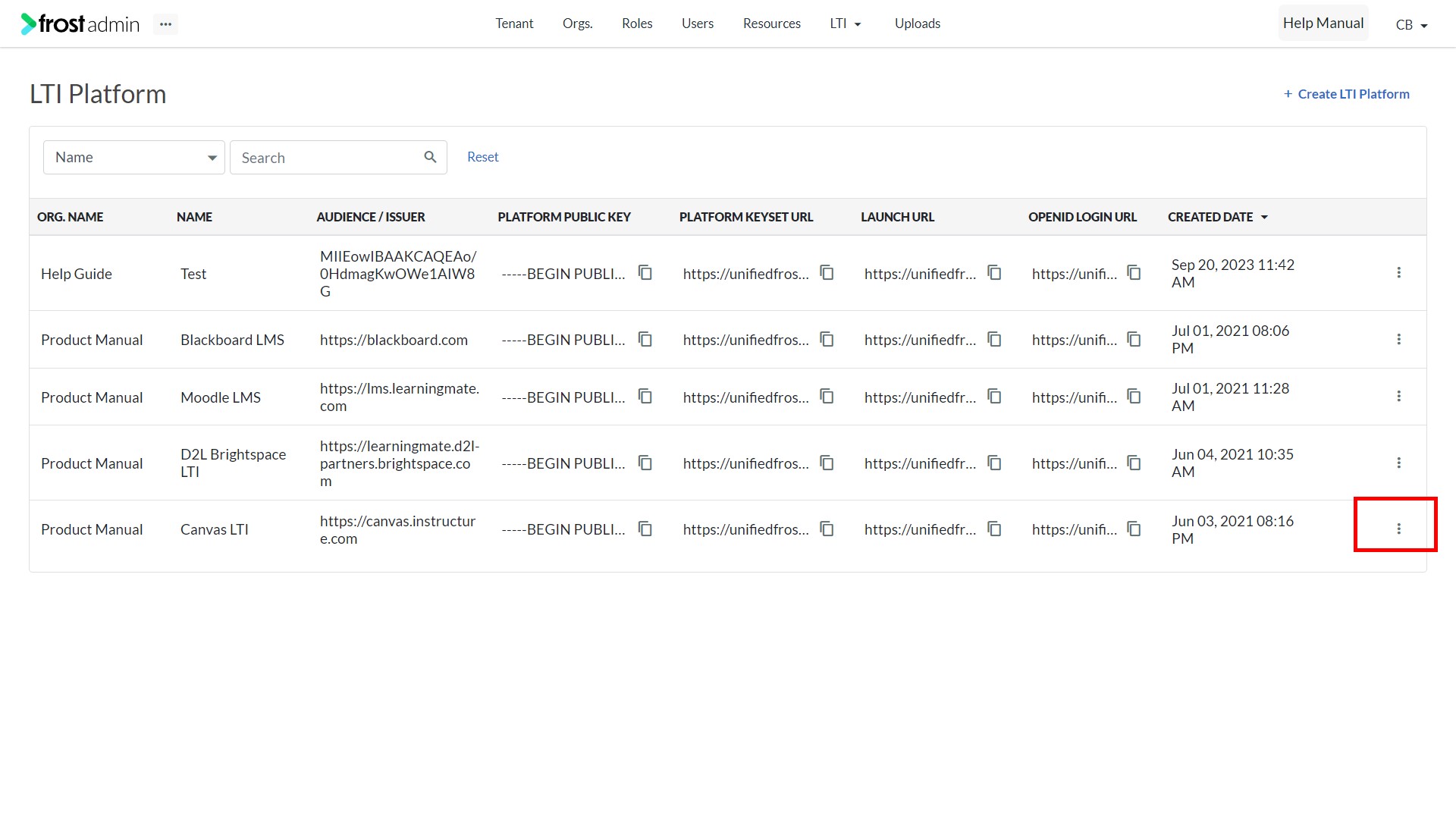Copy platform keyset URL for Test row

(827, 273)
